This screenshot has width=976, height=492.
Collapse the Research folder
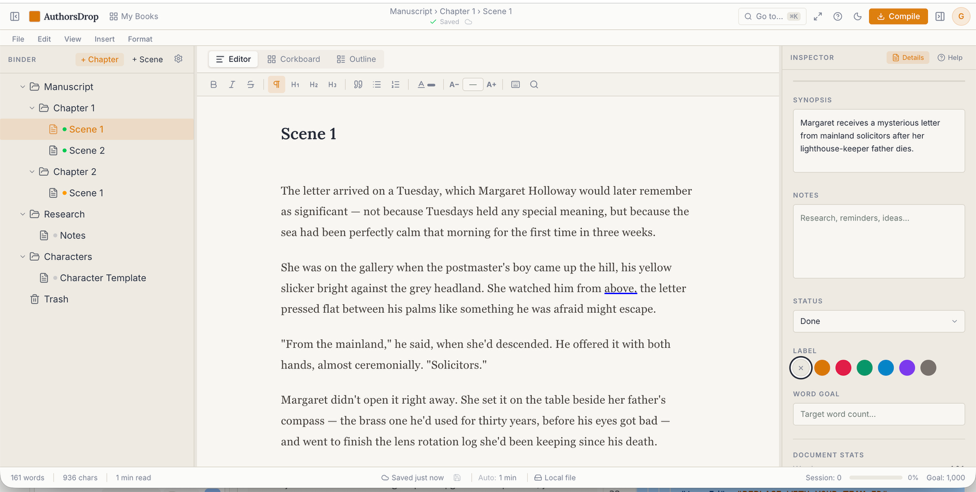(x=23, y=214)
